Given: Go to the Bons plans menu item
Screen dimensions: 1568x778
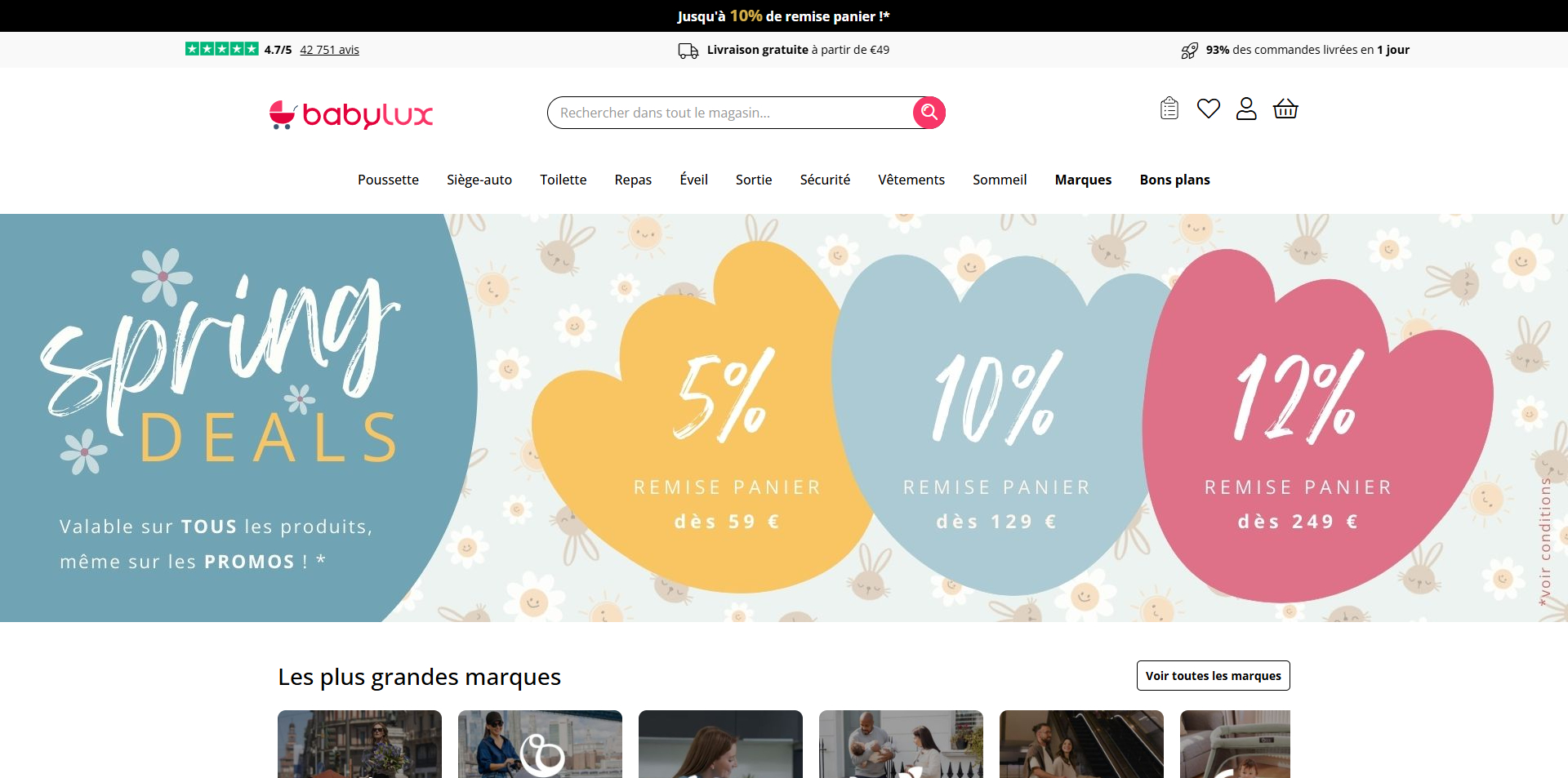Looking at the screenshot, I should point(1174,180).
